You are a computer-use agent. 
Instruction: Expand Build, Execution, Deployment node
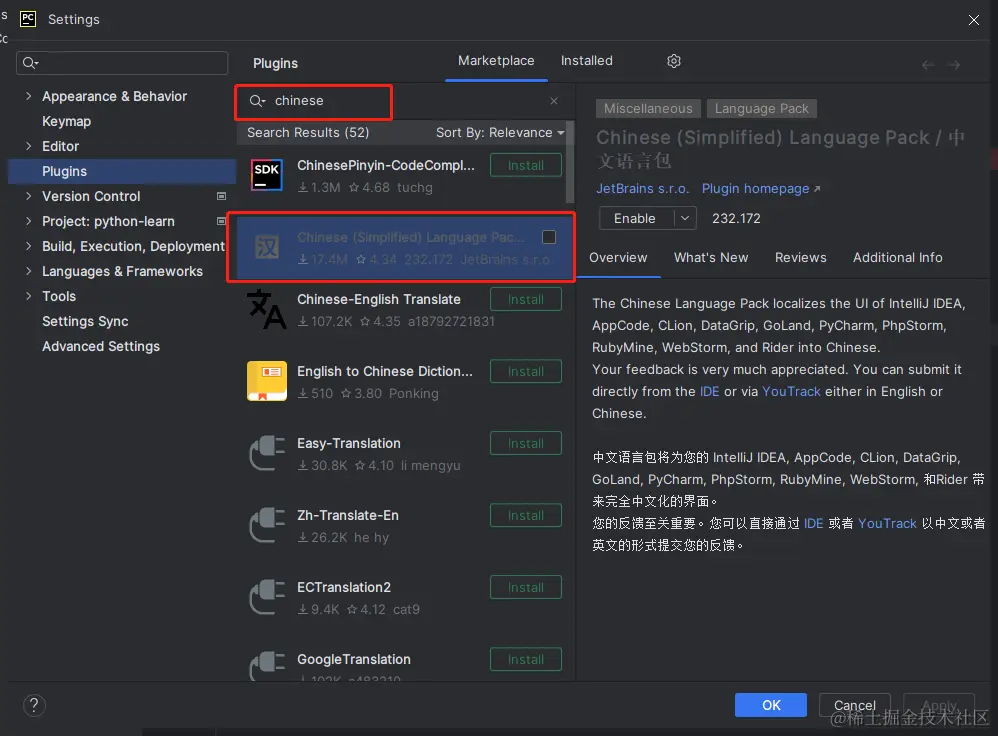pyautogui.click(x=28, y=246)
